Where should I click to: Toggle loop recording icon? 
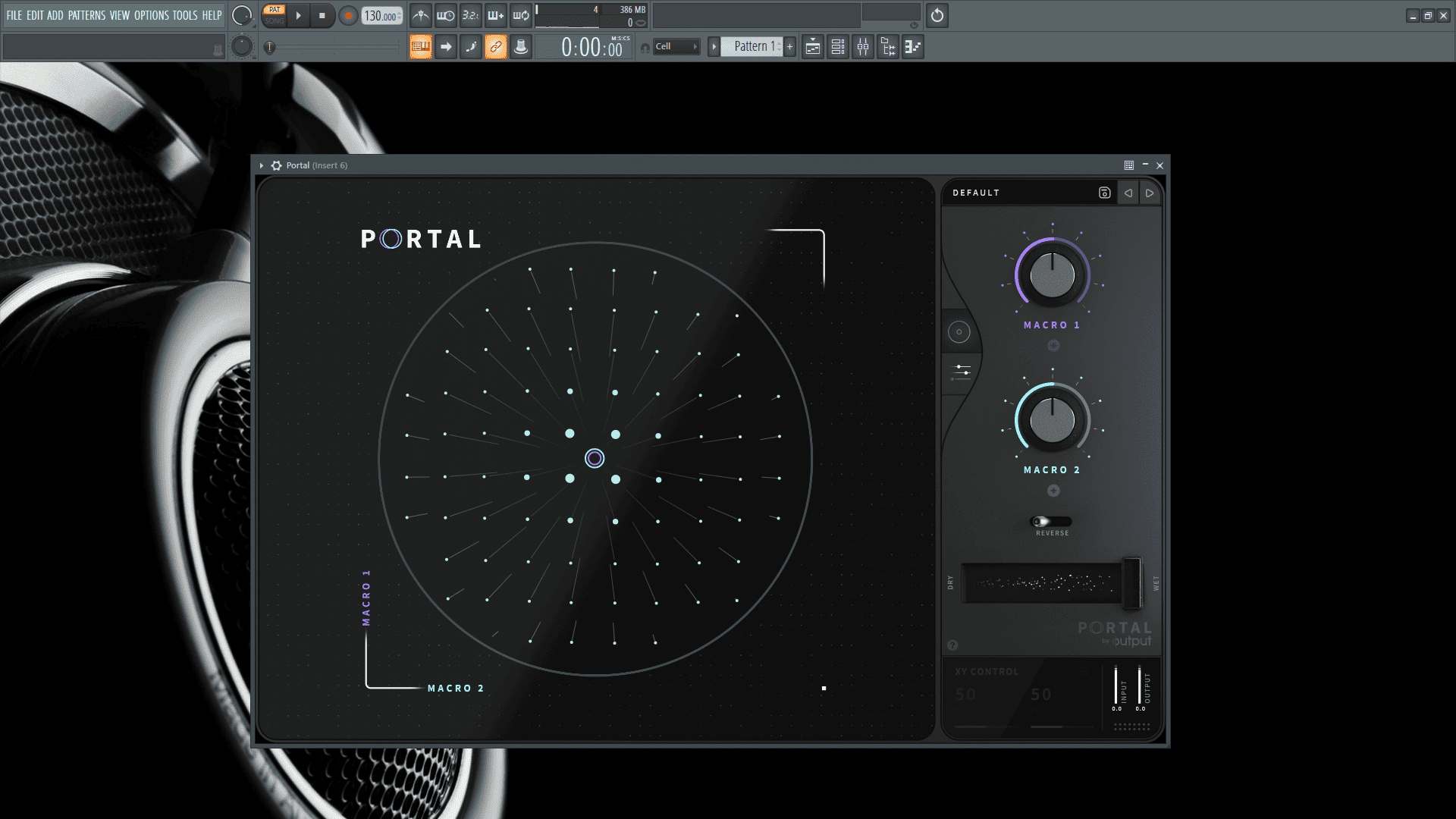click(x=521, y=15)
